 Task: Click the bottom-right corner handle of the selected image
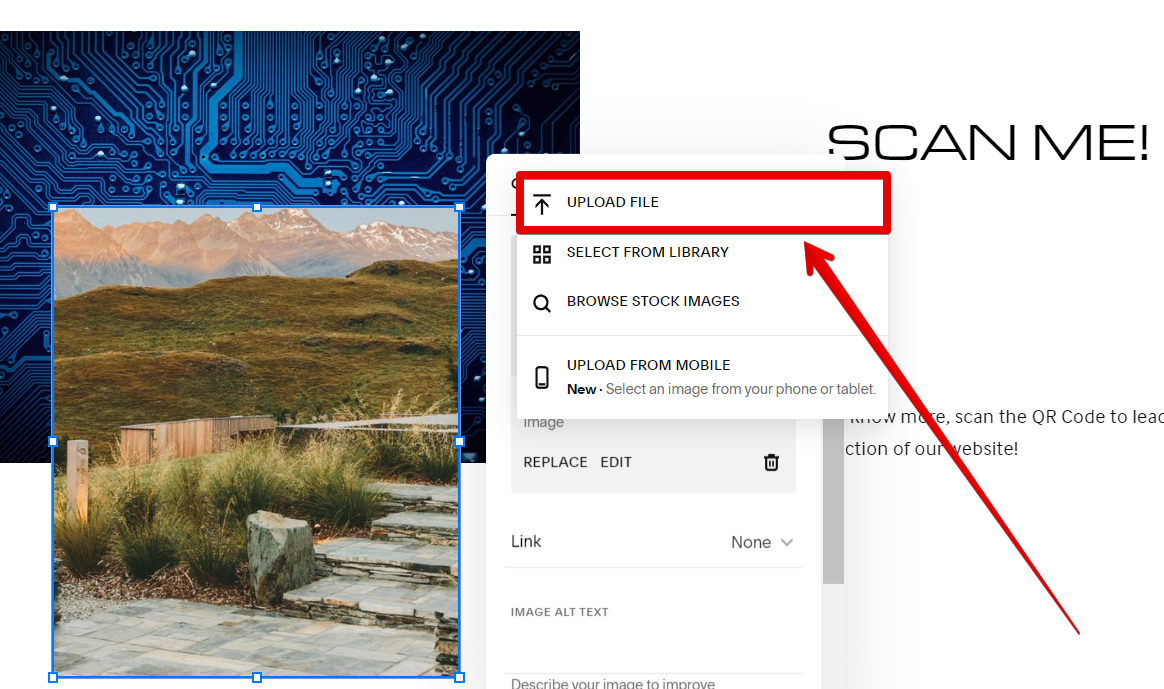[x=460, y=677]
